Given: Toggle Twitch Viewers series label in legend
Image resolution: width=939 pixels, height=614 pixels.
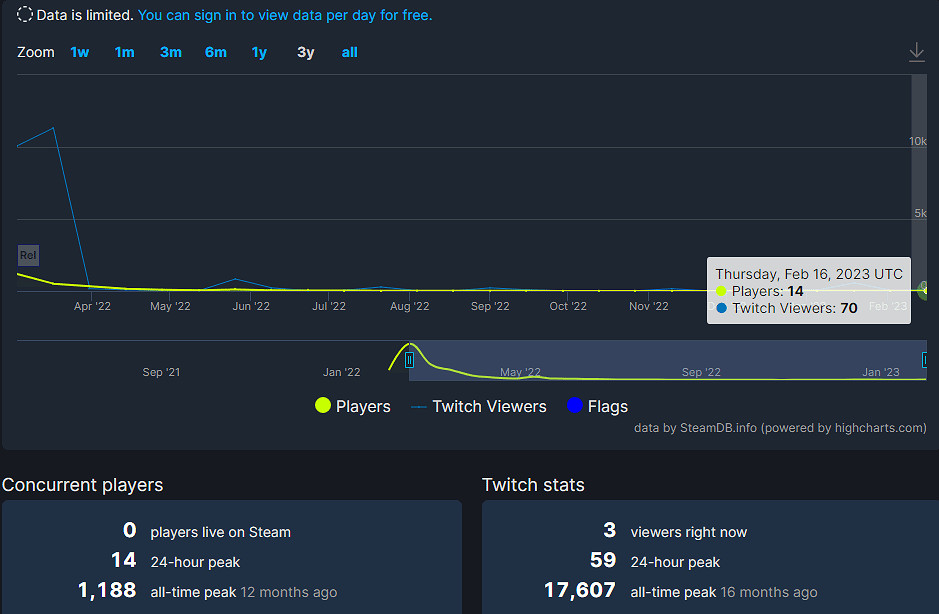Looking at the screenshot, I should [x=489, y=406].
